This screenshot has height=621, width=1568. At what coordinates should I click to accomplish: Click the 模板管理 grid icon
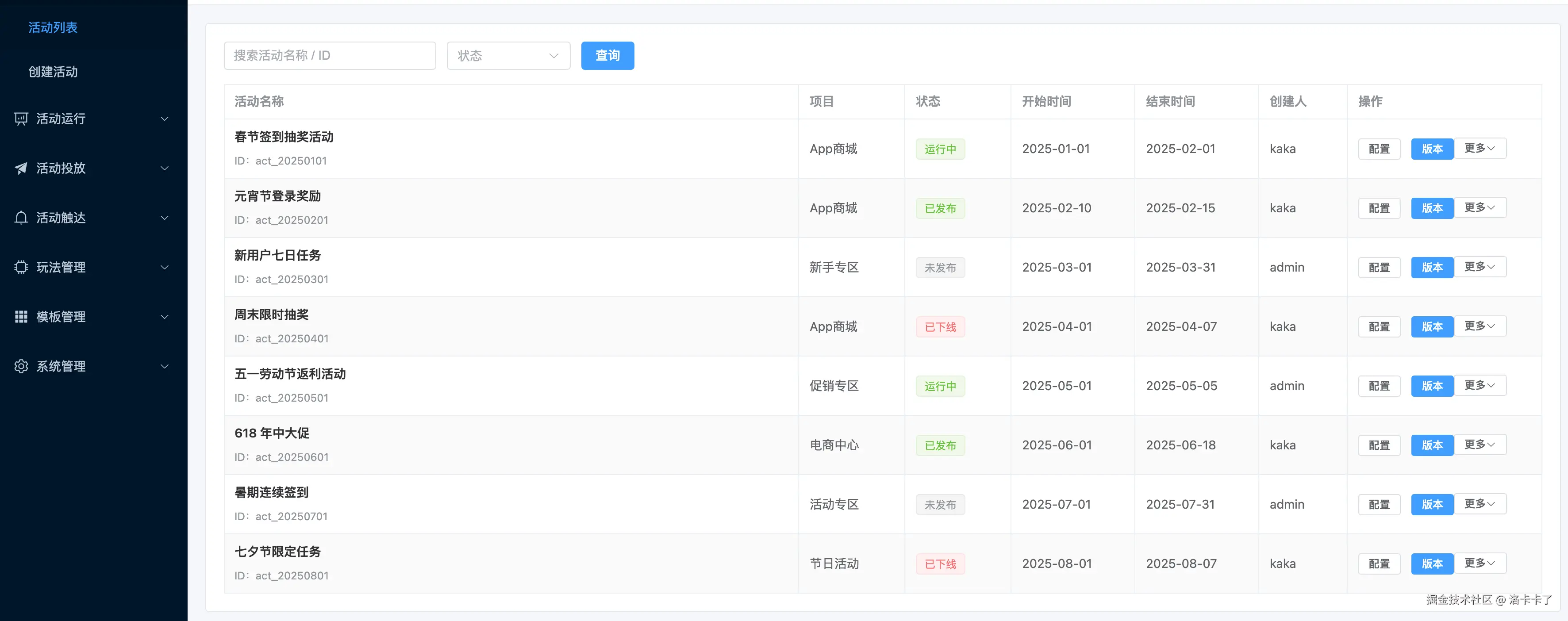21,316
